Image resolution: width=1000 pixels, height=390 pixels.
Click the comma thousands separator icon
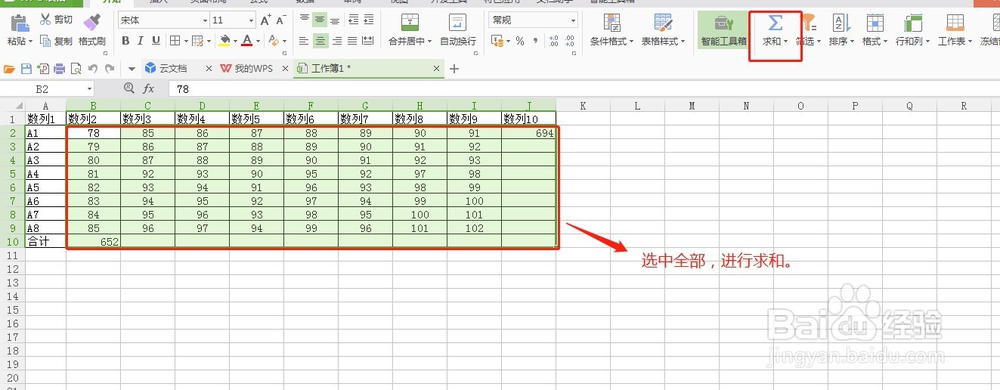point(535,41)
